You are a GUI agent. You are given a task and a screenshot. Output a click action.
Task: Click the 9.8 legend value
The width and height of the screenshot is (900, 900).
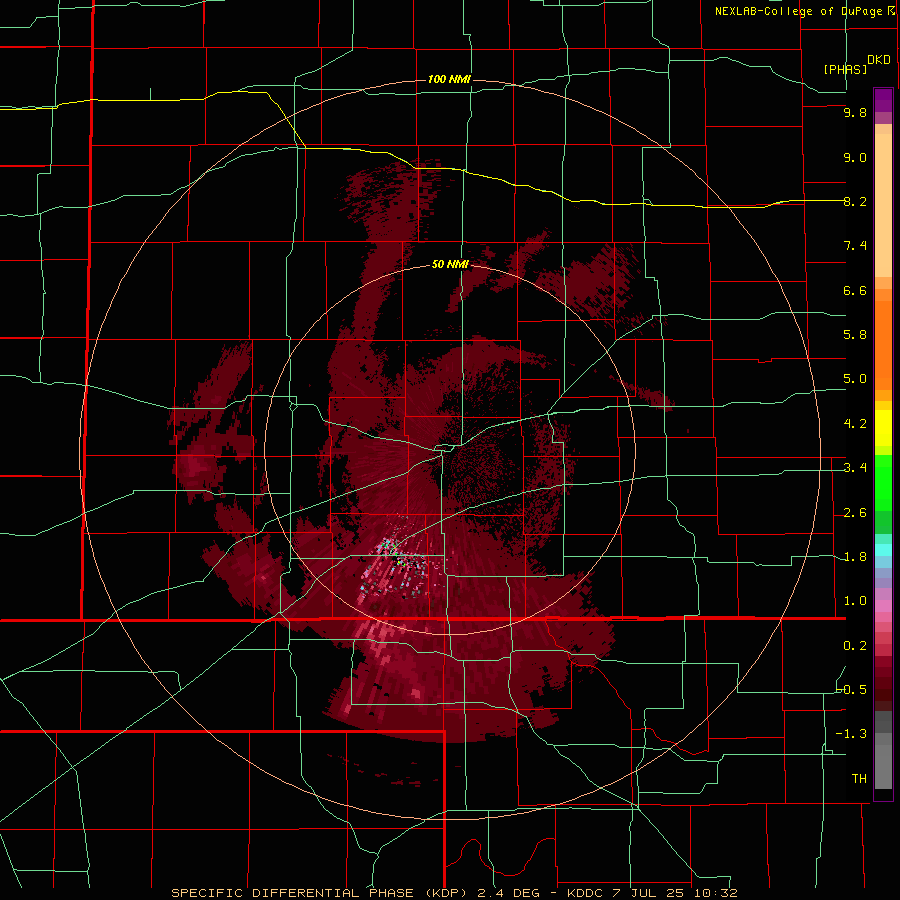point(855,112)
